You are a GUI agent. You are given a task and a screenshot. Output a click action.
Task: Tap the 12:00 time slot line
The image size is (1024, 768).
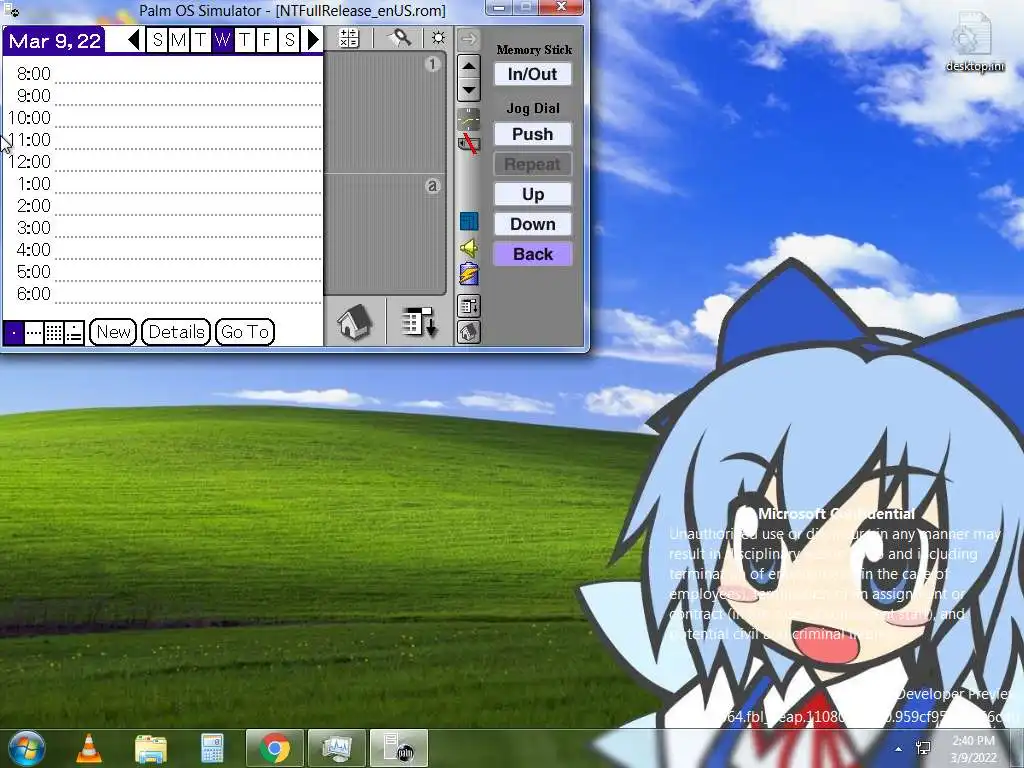188,162
